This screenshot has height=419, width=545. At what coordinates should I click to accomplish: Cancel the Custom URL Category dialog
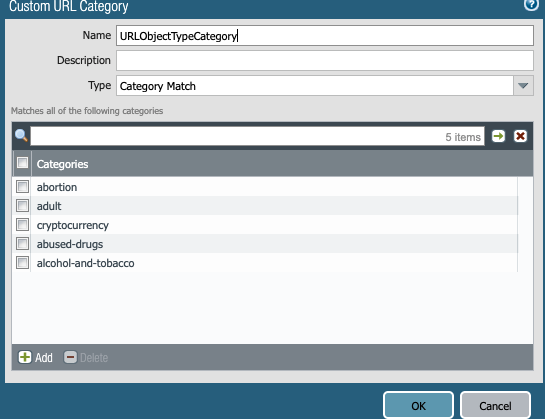[495, 405]
